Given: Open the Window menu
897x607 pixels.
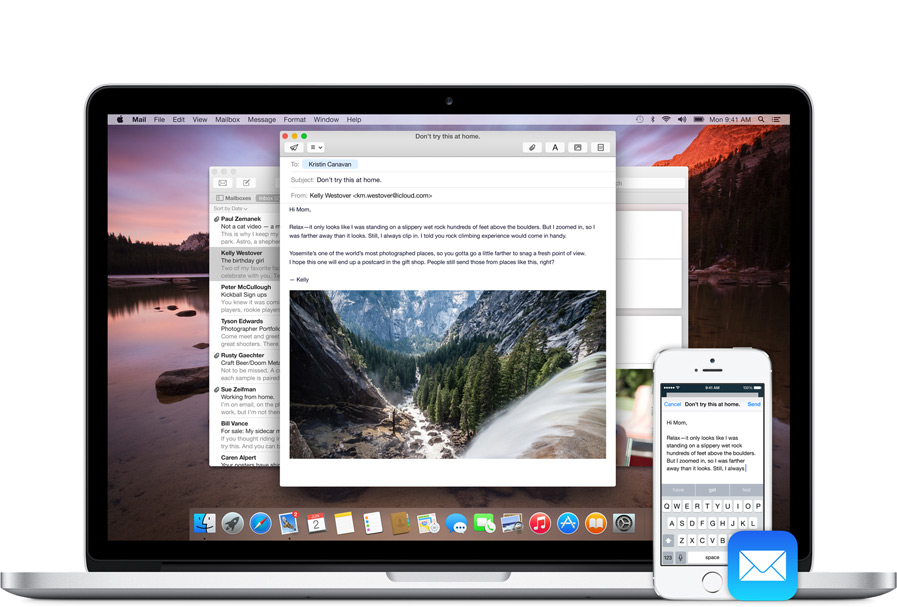Looking at the screenshot, I should pos(326,120).
